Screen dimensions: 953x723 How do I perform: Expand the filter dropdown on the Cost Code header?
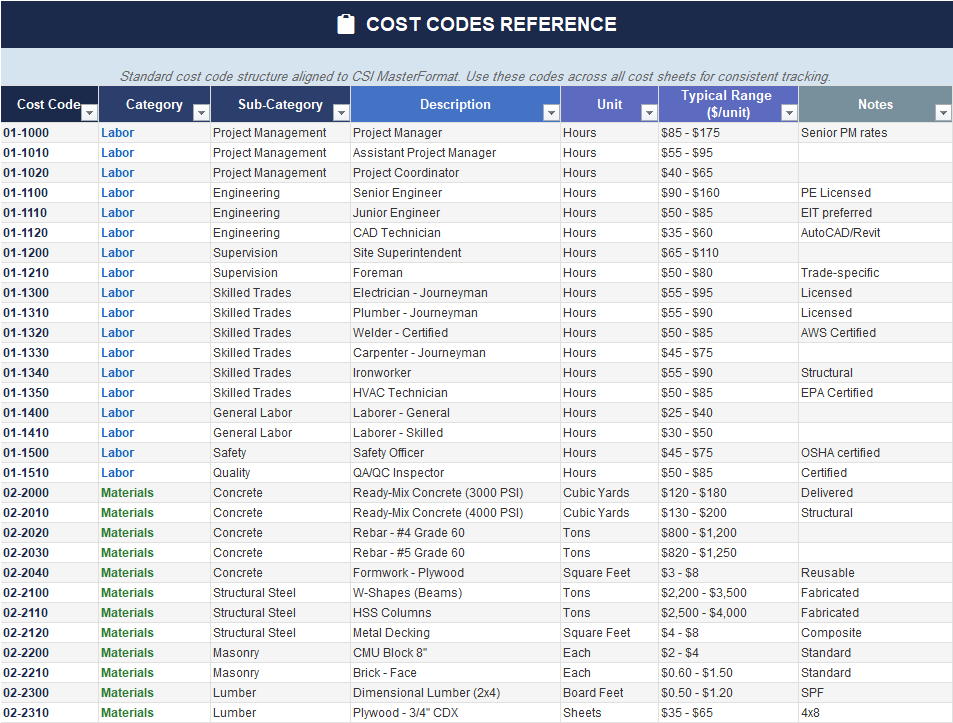point(89,111)
